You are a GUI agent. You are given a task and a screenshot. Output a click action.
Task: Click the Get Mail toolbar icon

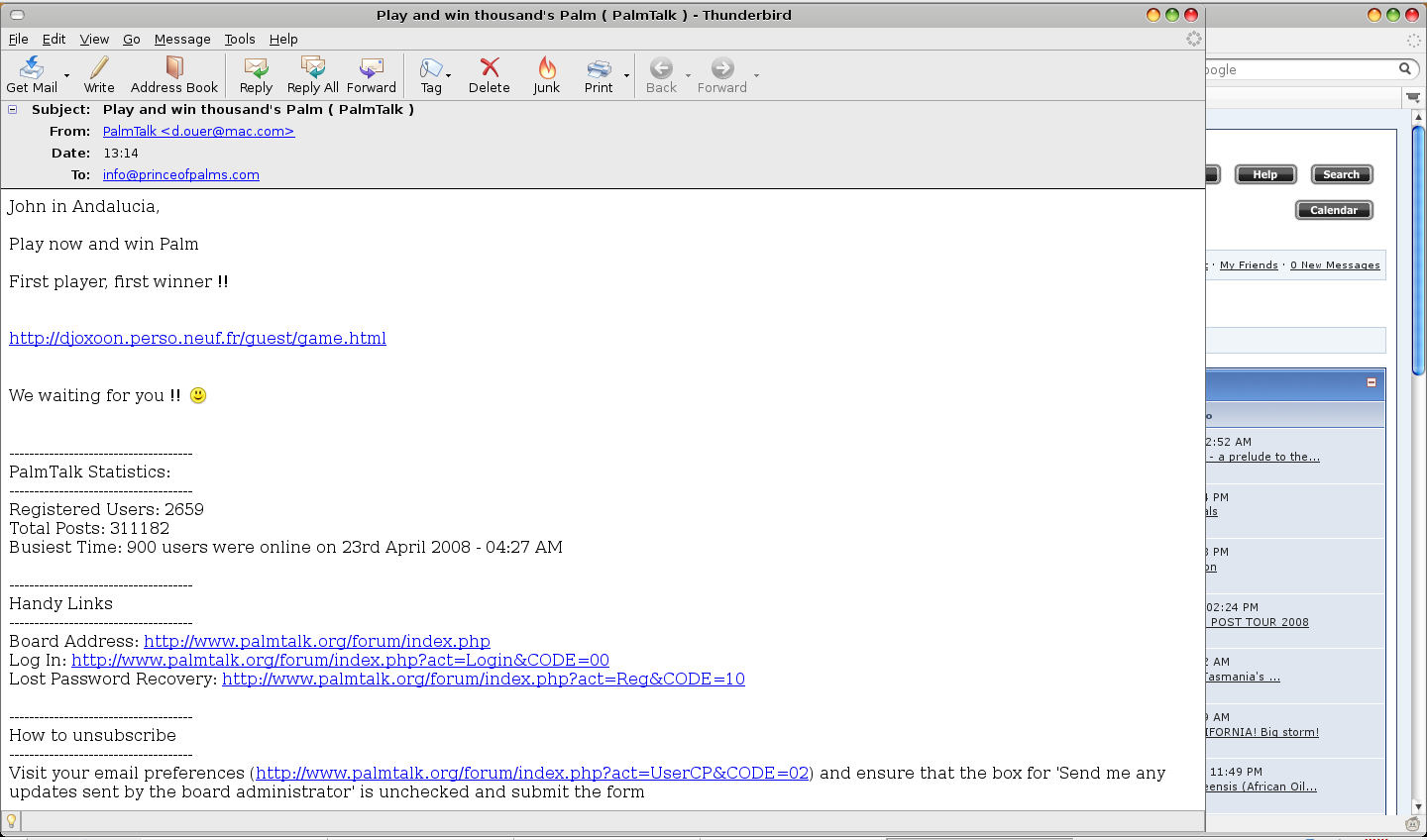pos(32,67)
